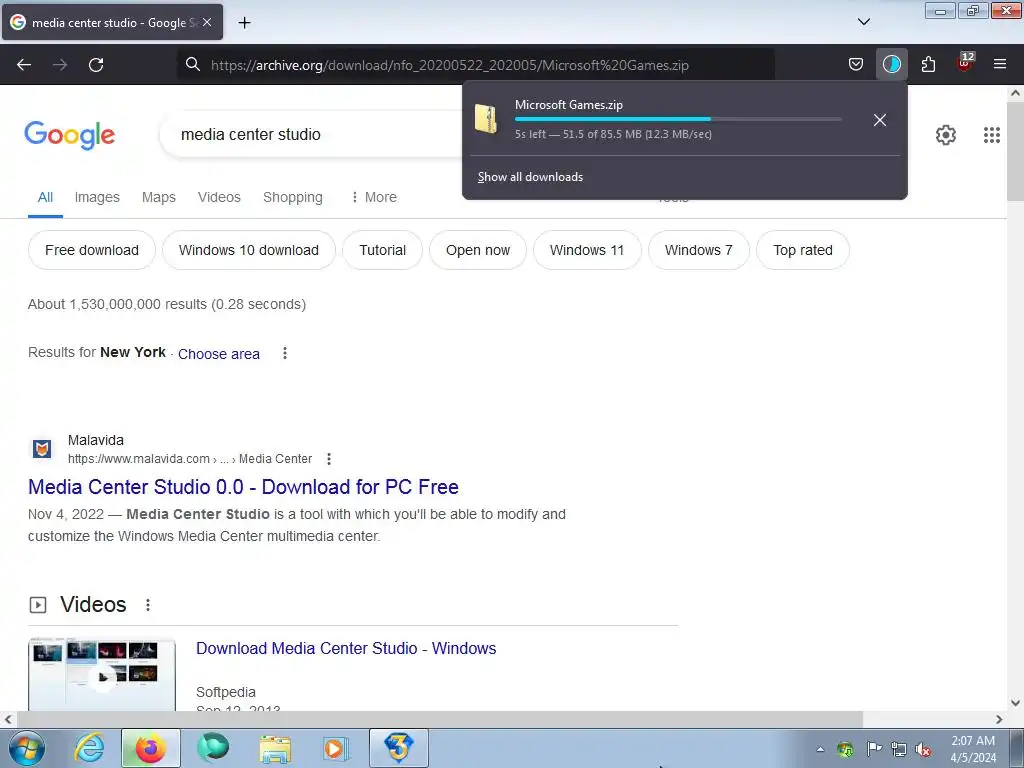Open the Microsoft Games.zip file icon

tap(485, 120)
